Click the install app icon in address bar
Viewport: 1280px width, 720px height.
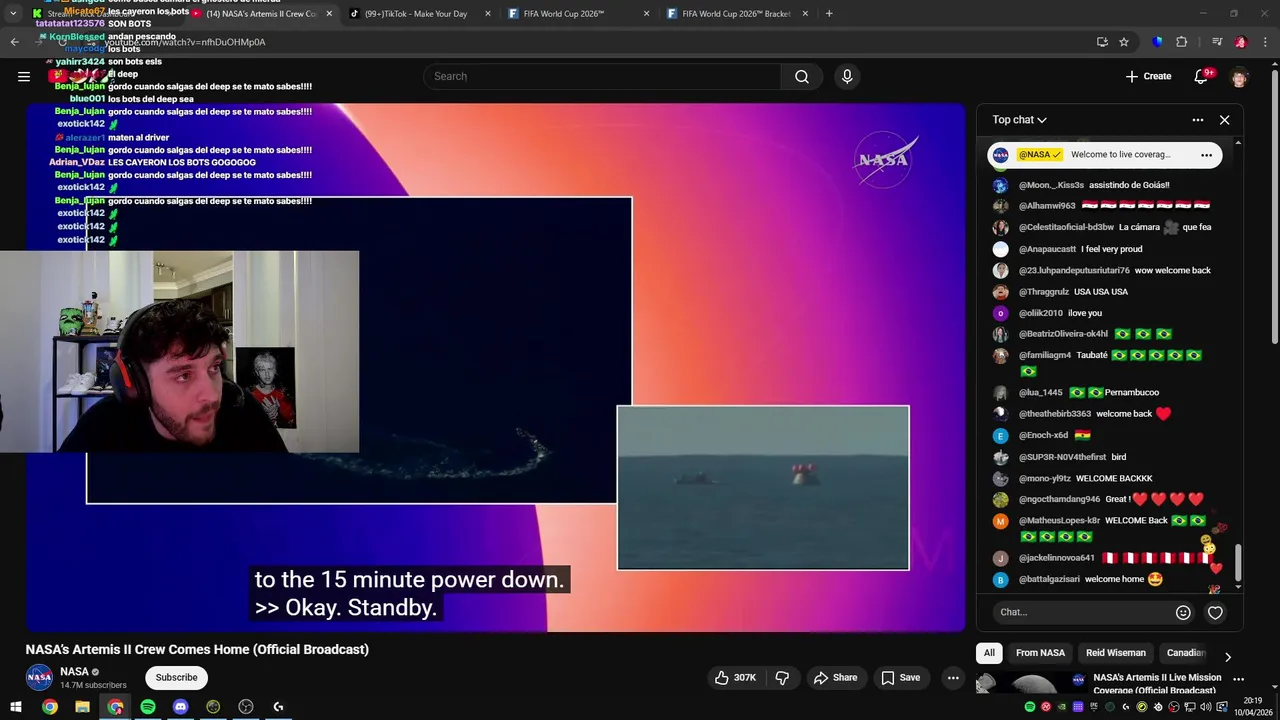pos(1102,42)
